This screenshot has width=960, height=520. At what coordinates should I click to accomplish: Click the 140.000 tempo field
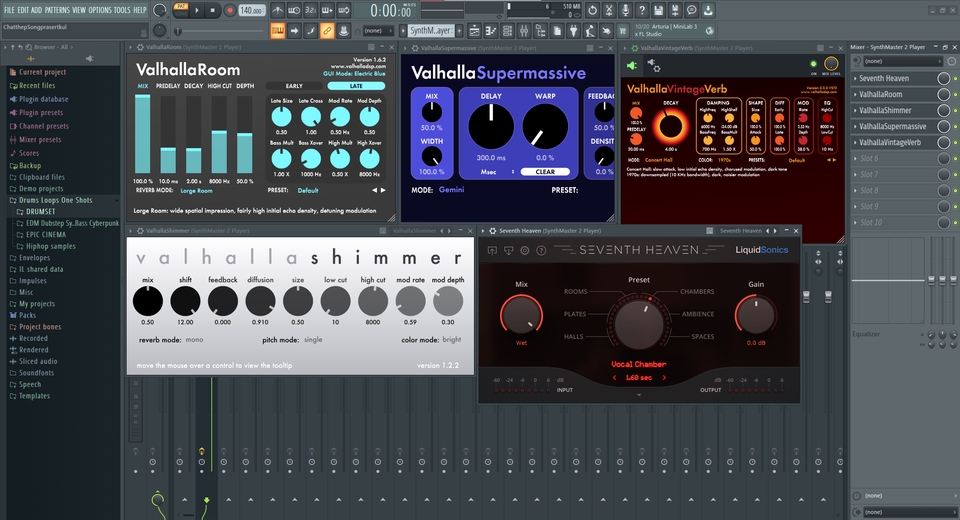[x=251, y=10]
